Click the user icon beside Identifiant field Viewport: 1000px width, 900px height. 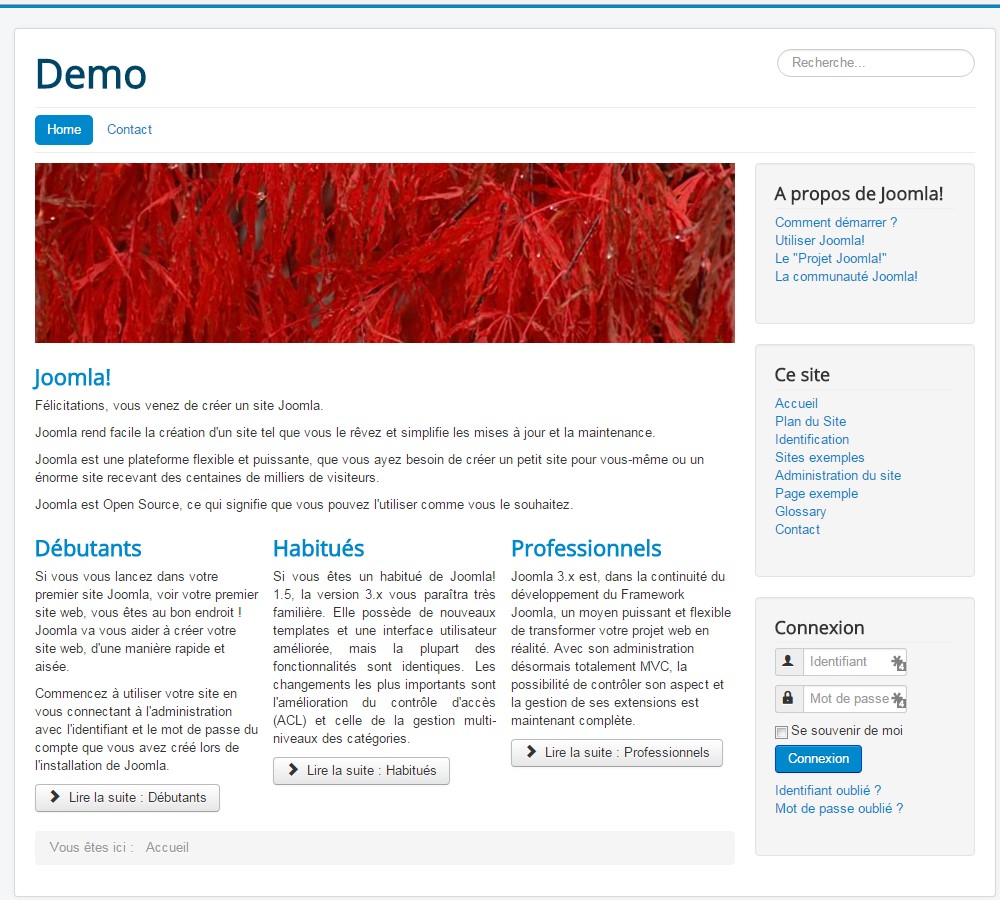pyautogui.click(x=788, y=661)
